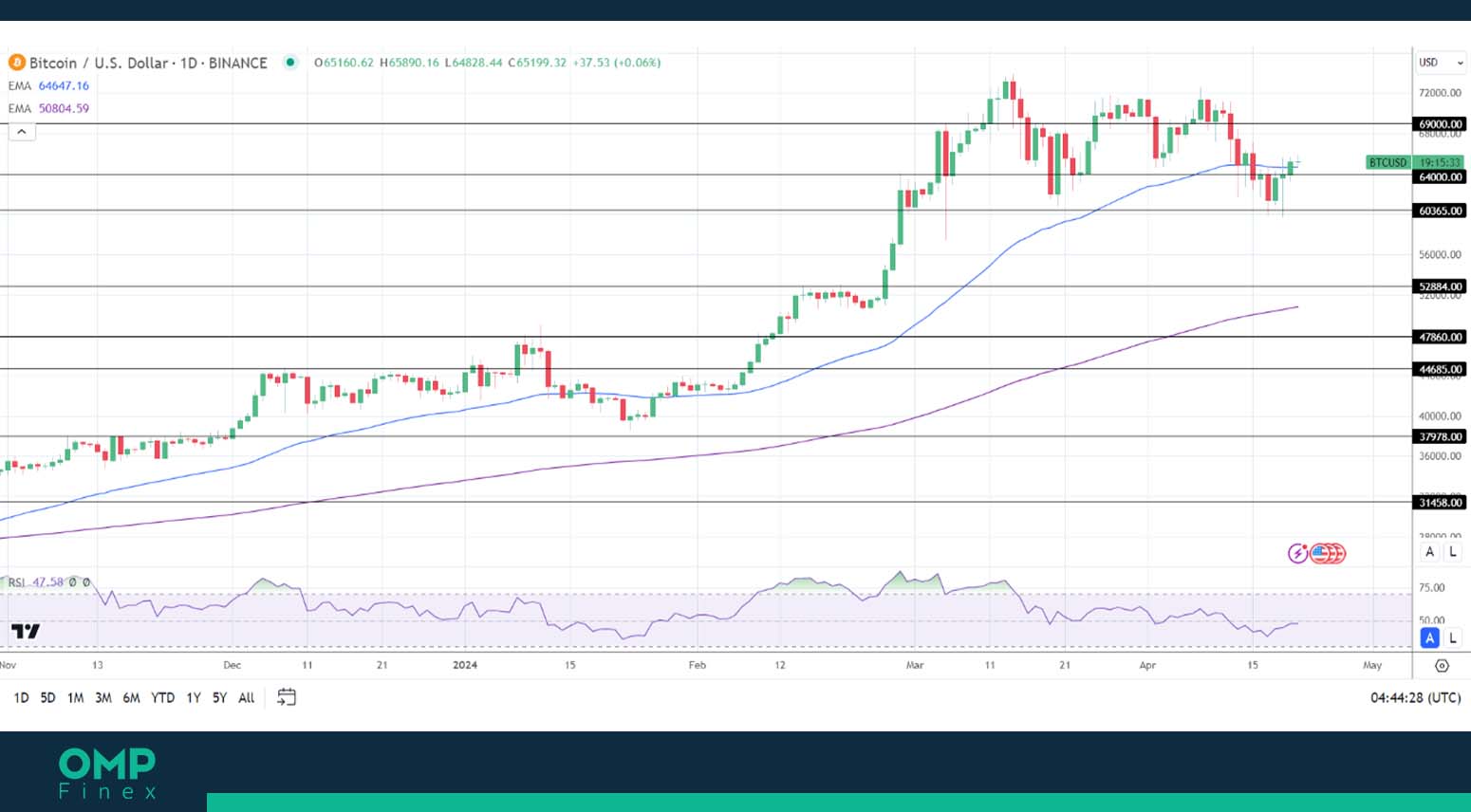Select the 1Y time range
Screen dimensions: 1471x812
tap(194, 697)
